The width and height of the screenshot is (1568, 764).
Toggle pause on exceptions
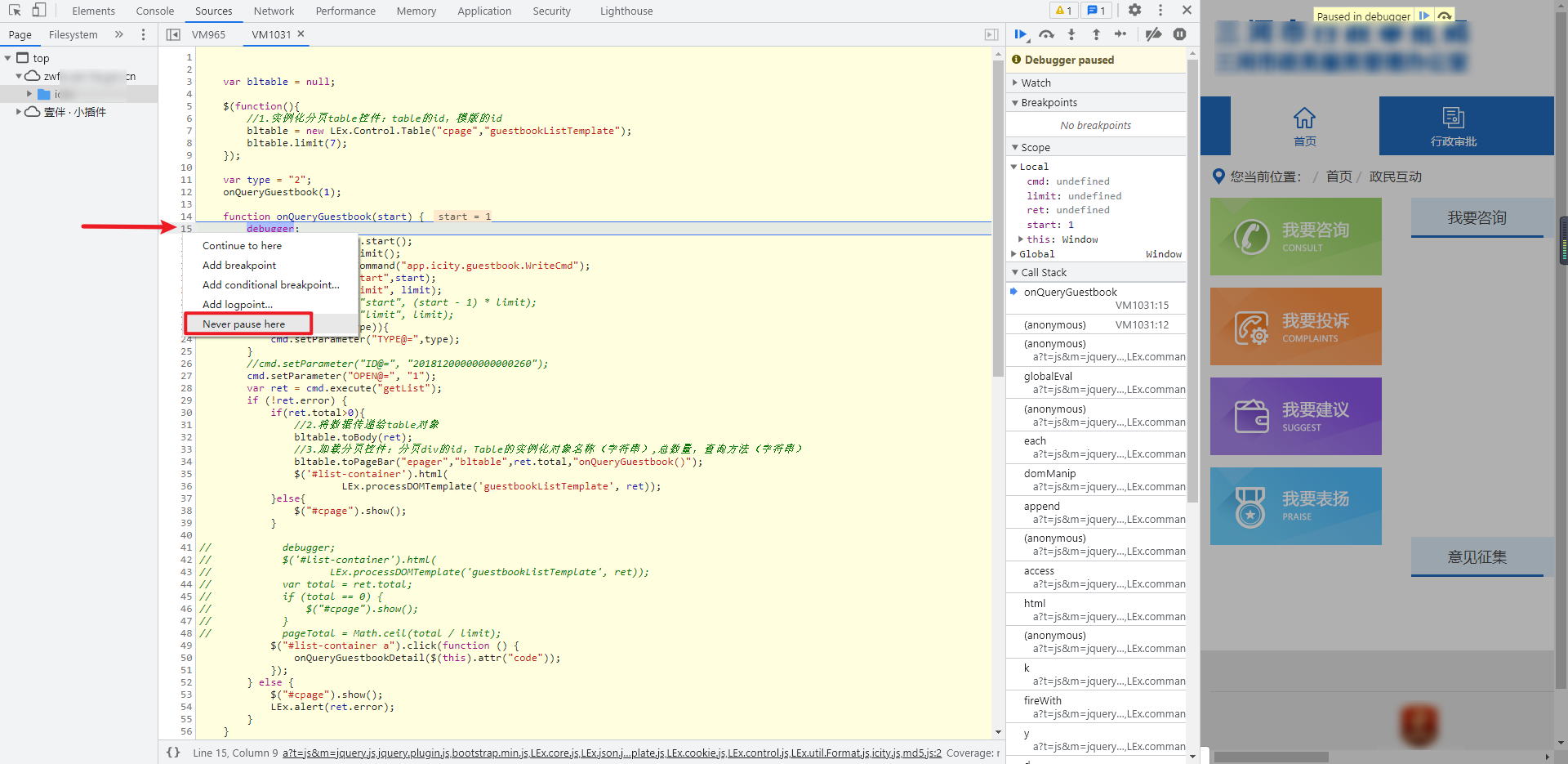(1180, 34)
